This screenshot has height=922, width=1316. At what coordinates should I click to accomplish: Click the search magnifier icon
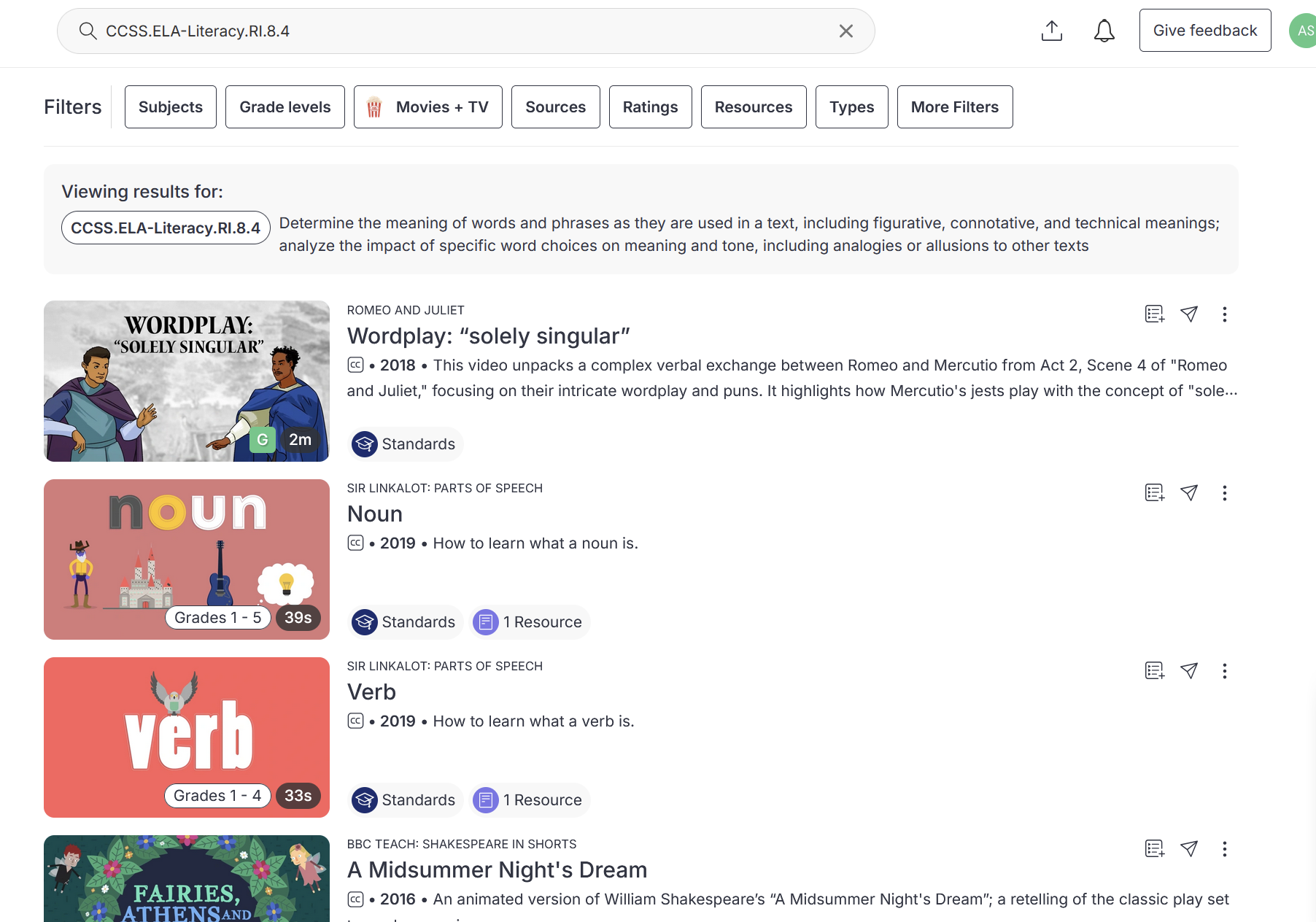coord(88,31)
